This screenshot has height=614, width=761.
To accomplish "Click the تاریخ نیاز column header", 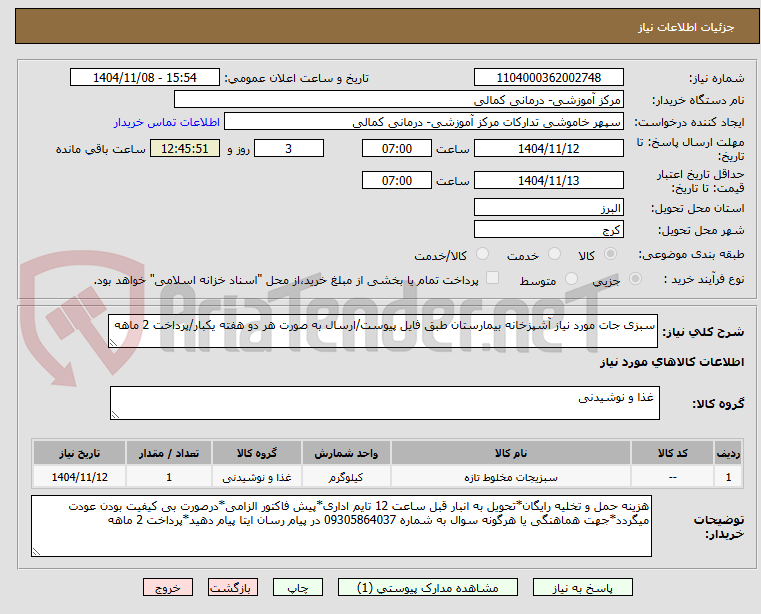I will [x=80, y=453].
